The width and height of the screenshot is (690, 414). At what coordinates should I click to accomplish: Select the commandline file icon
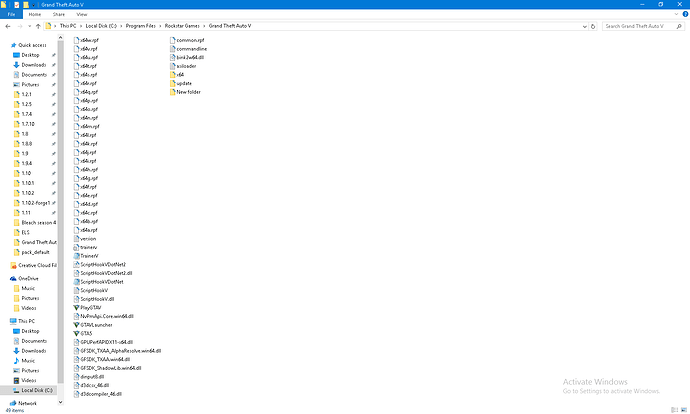coord(172,49)
